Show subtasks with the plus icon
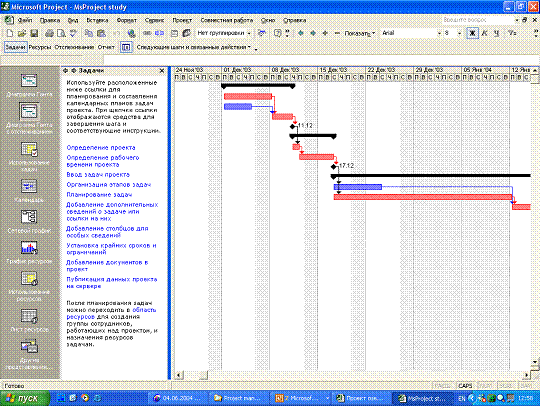Screen dimensions: 540x407 coord(325,33)
